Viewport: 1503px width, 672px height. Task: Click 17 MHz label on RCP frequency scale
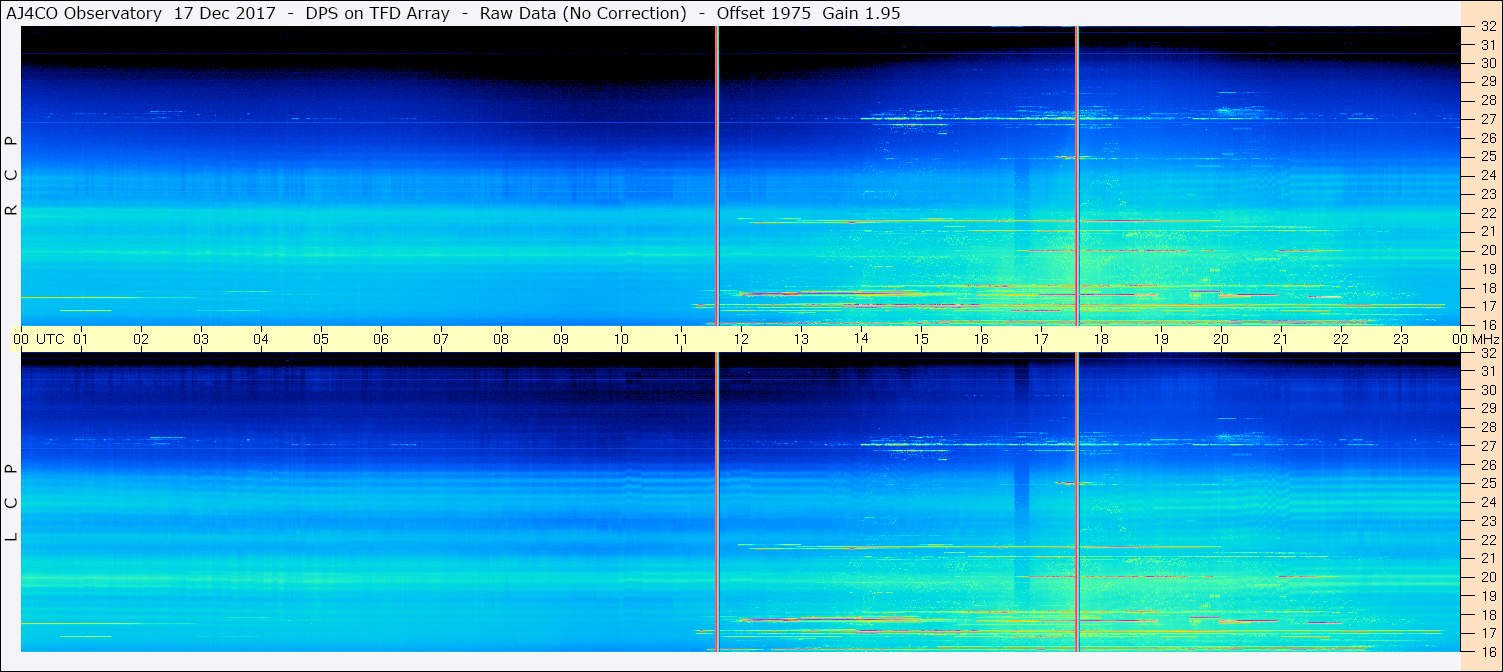pos(1488,306)
